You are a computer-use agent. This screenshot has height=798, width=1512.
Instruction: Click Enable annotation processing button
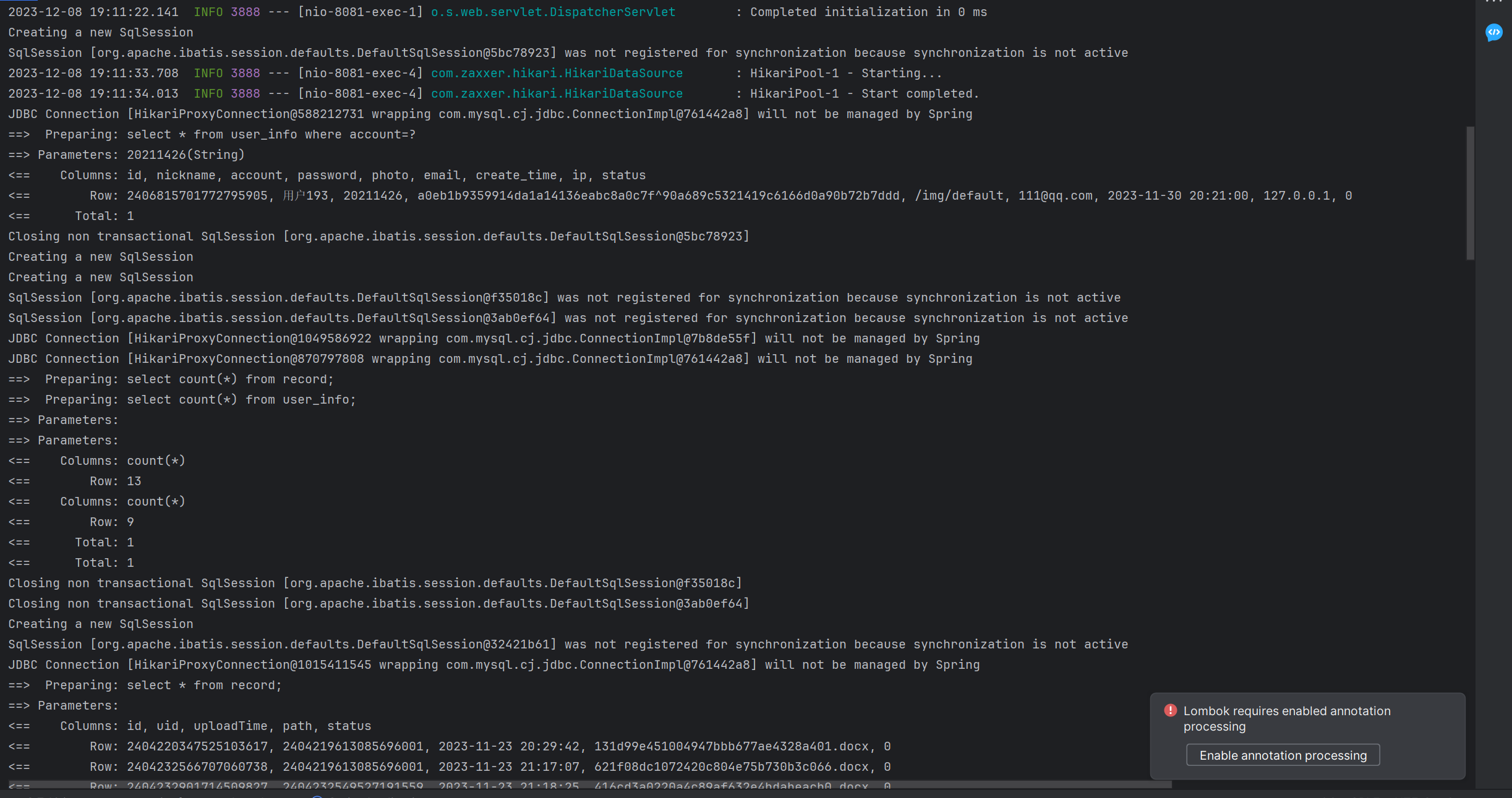point(1283,755)
